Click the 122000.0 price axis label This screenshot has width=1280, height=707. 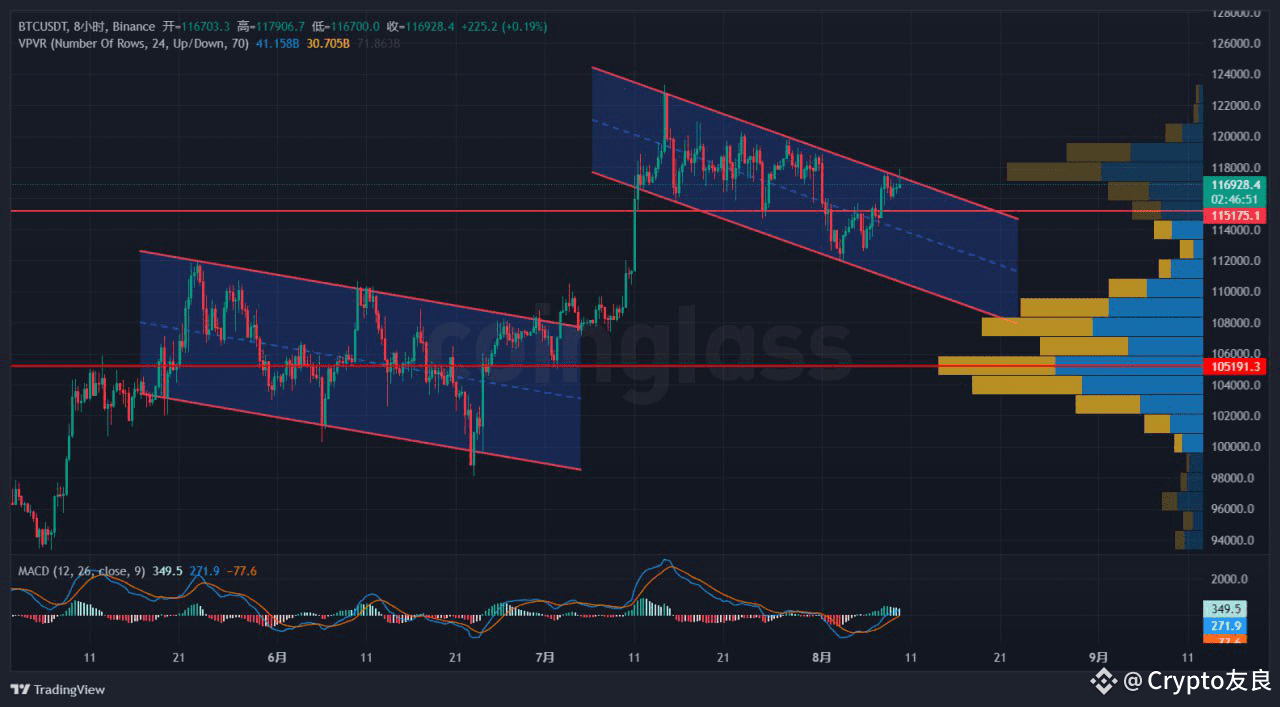(x=1236, y=106)
